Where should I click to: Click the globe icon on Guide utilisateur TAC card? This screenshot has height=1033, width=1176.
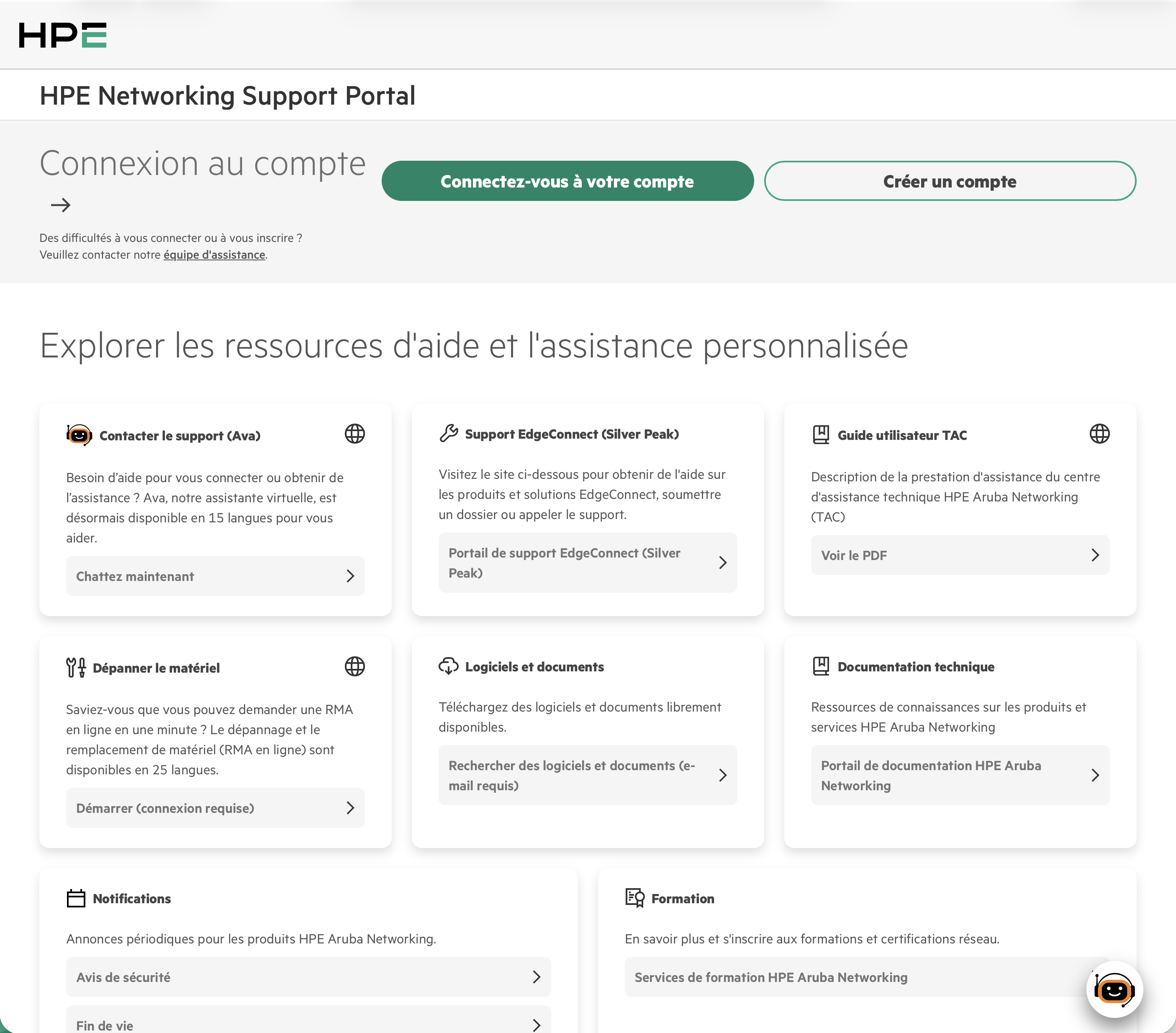[1099, 434]
